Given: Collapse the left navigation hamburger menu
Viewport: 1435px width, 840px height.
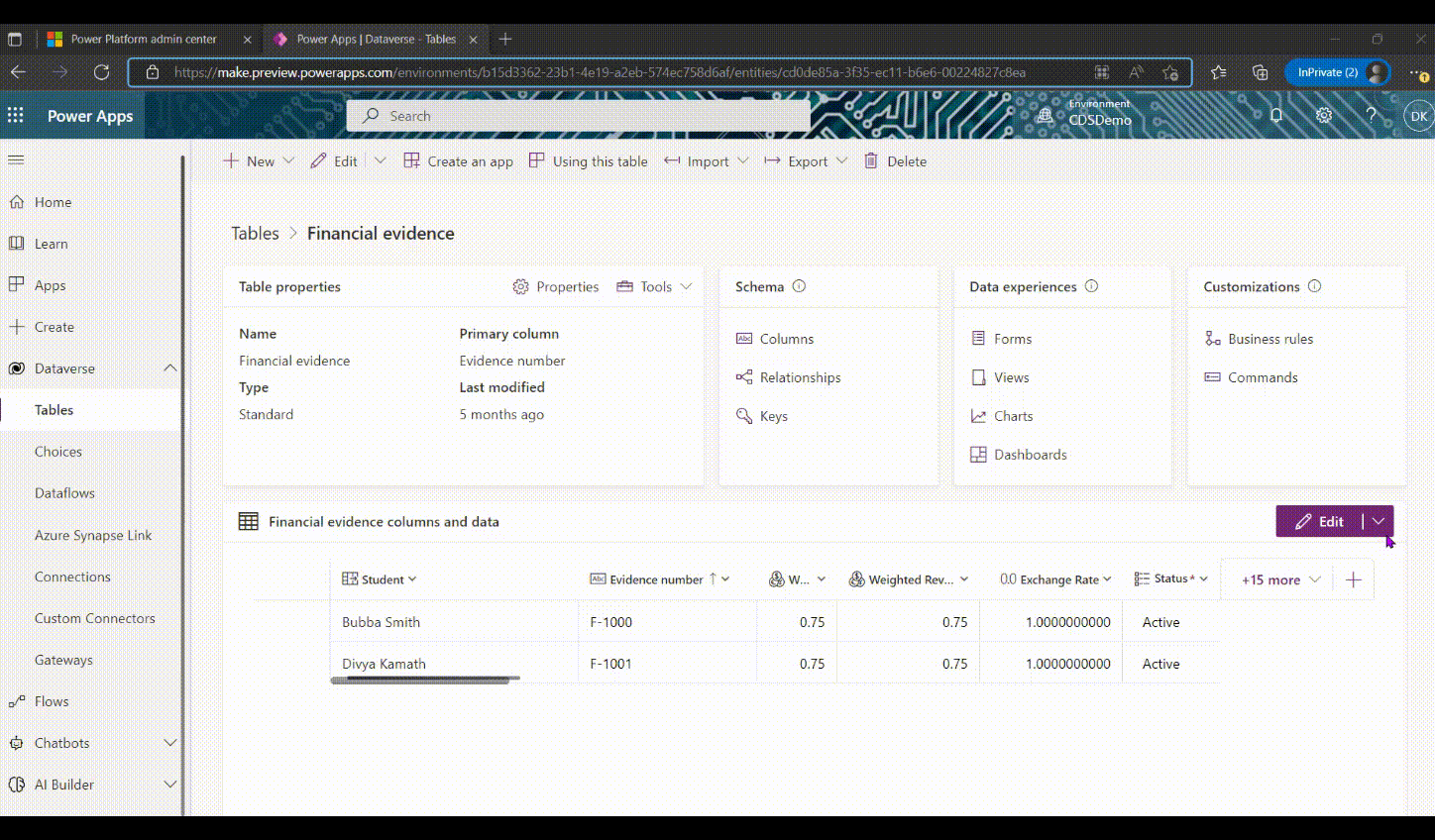Looking at the screenshot, I should 16,159.
